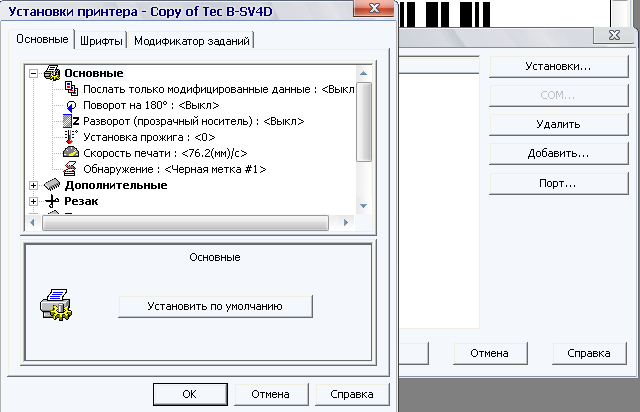Click the tree's horizontal scrollbar right arrow
This screenshot has width=640, height=412.
[346, 223]
